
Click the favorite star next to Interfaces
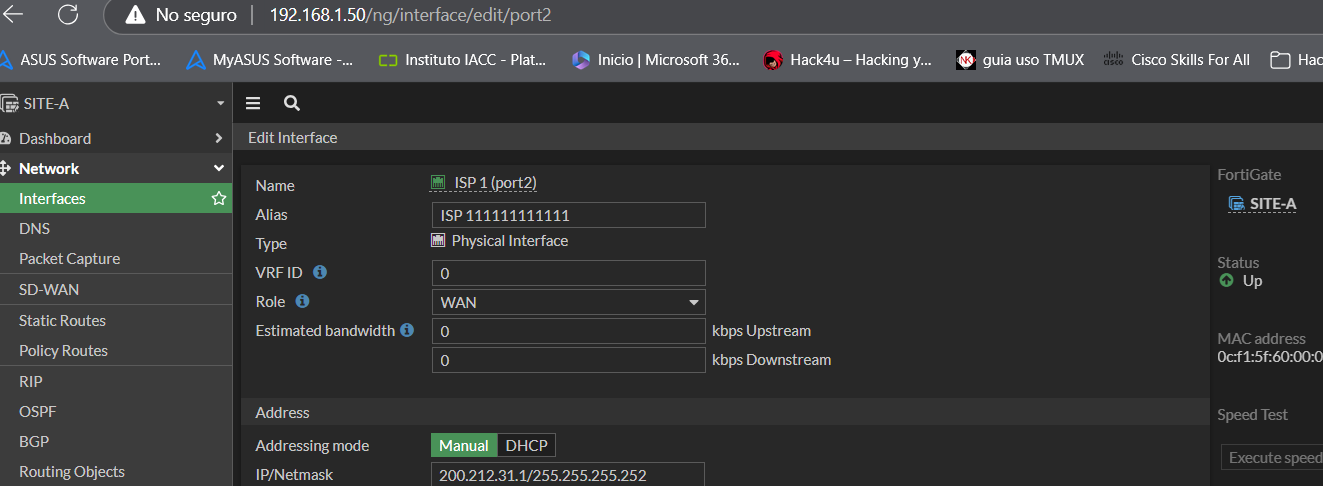219,199
